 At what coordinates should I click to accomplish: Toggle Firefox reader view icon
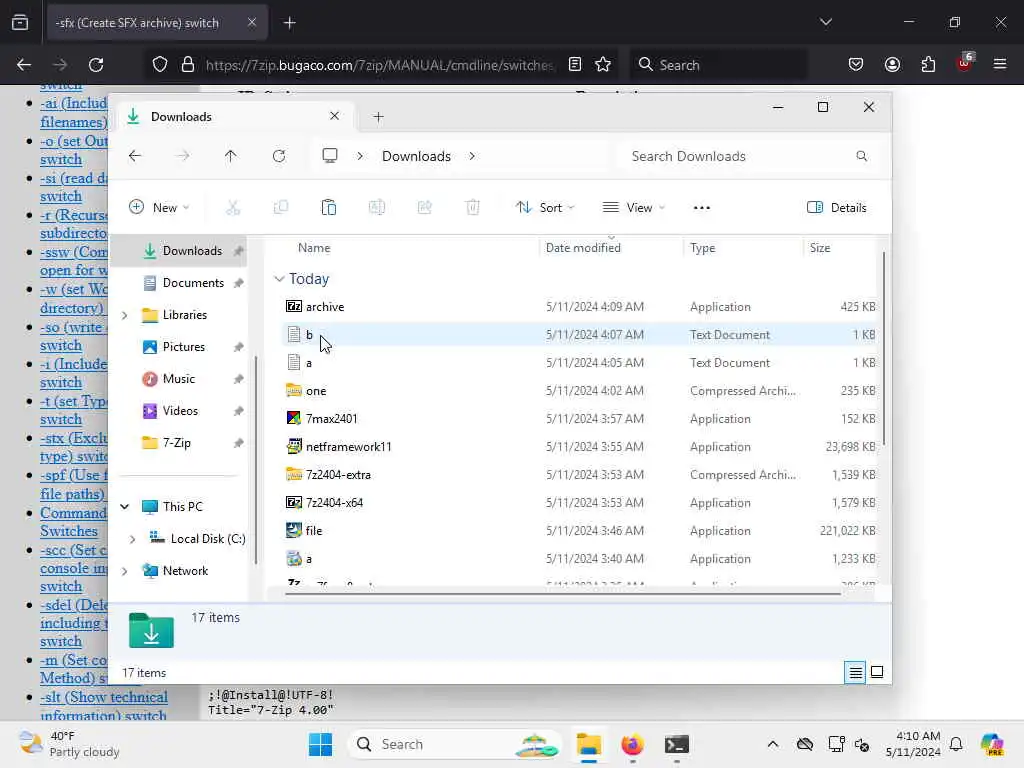pos(575,65)
